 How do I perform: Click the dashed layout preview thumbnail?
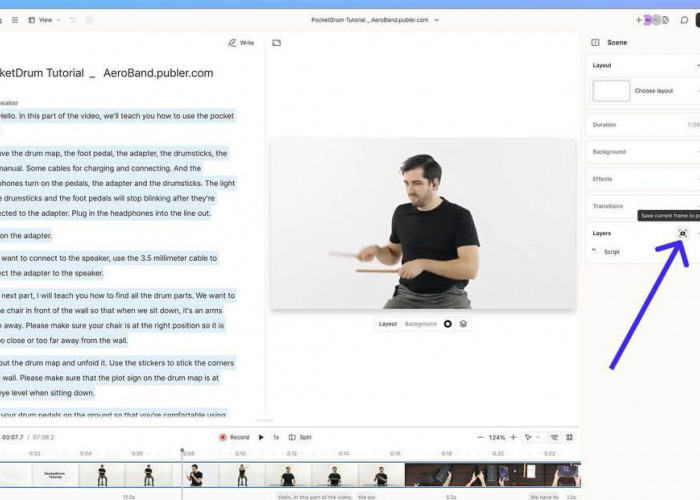(x=611, y=91)
